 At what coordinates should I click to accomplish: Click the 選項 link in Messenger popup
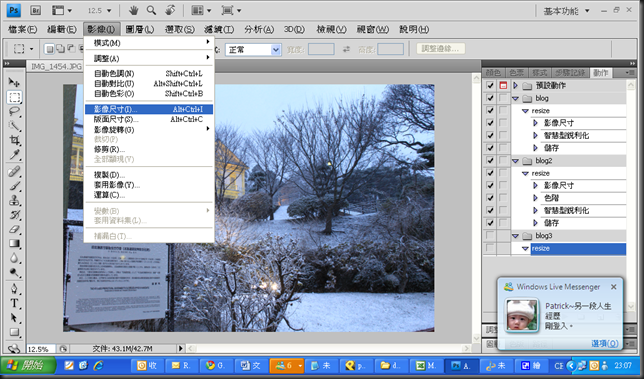click(x=605, y=343)
